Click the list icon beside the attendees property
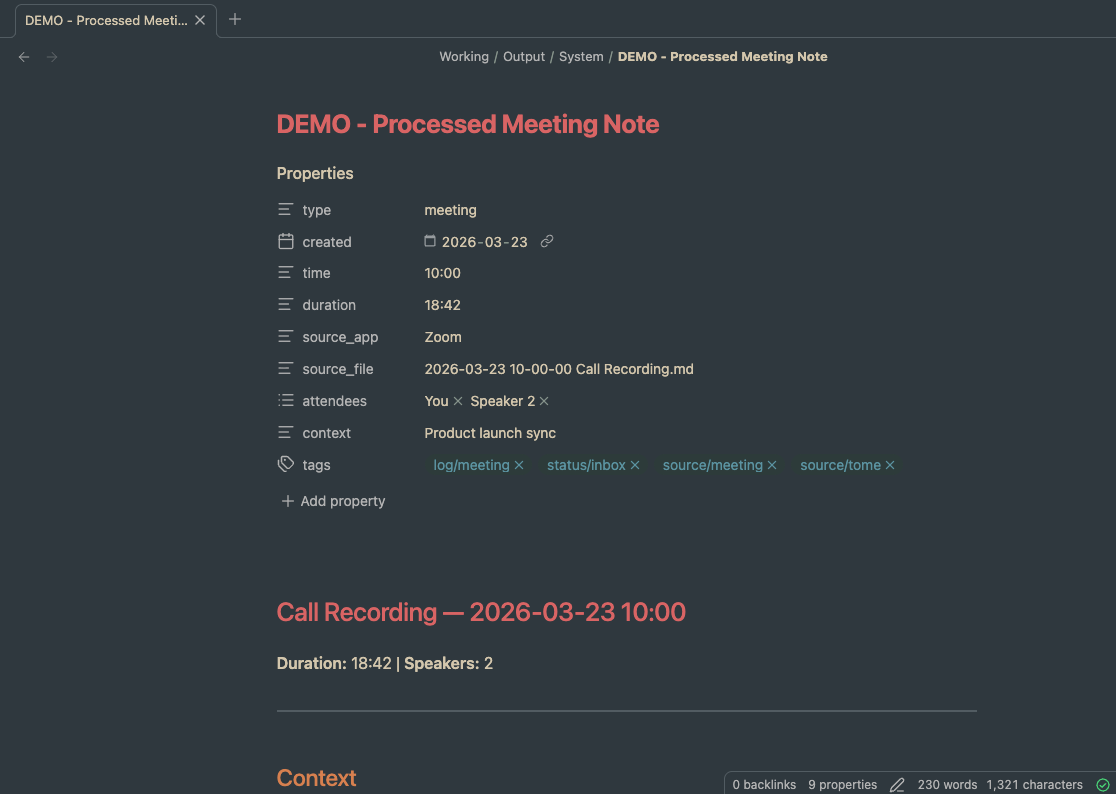 [x=286, y=400]
